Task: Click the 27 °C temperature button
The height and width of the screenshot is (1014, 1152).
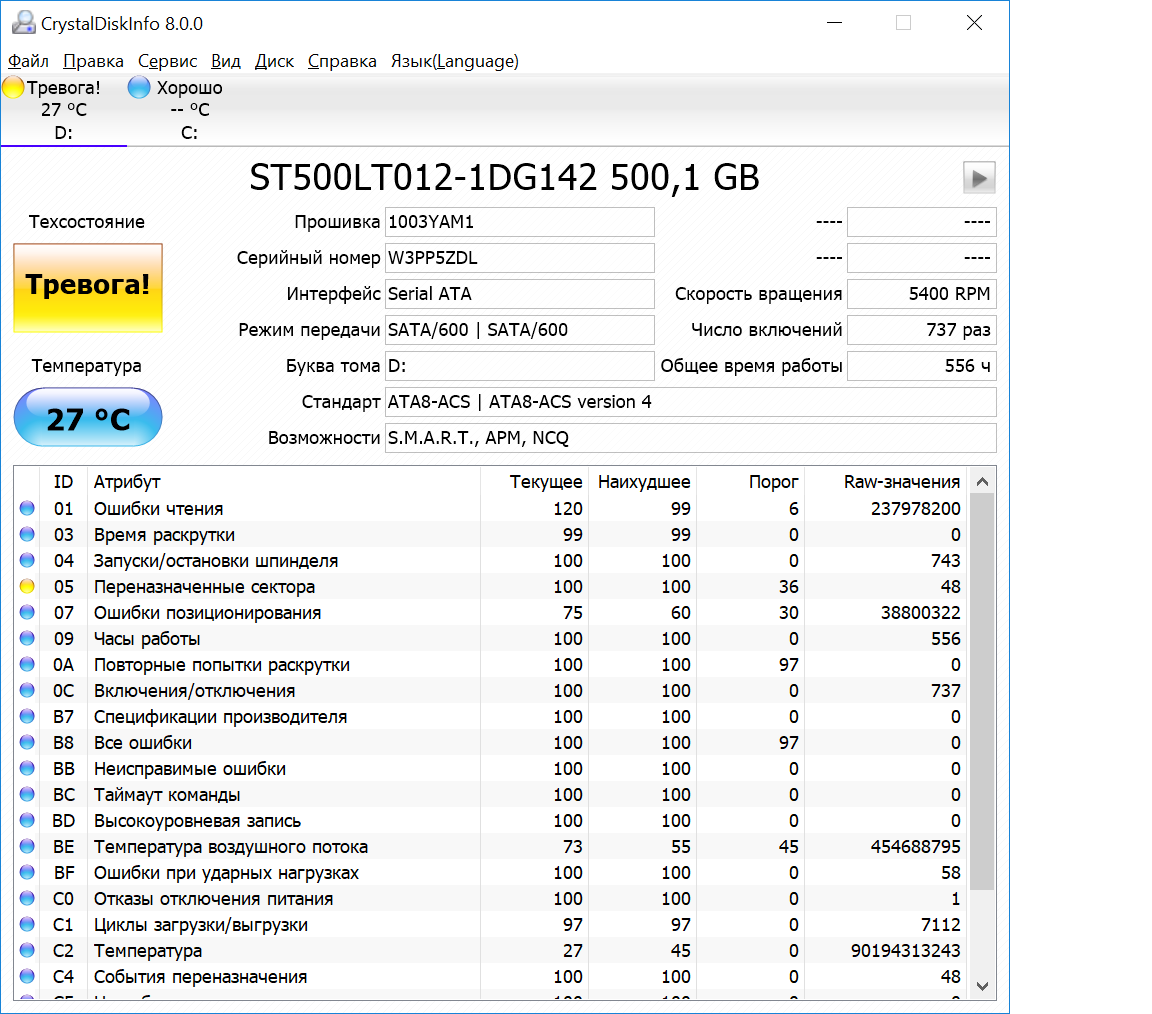Action: click(88, 417)
